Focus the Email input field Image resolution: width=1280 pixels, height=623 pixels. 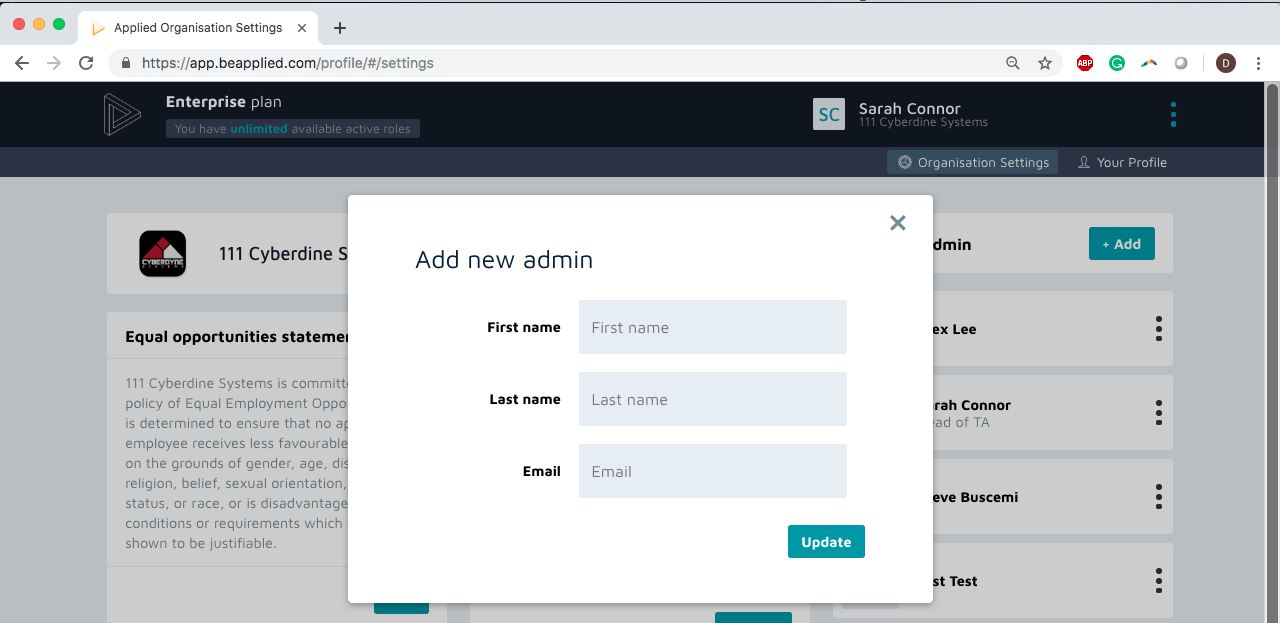(x=712, y=471)
